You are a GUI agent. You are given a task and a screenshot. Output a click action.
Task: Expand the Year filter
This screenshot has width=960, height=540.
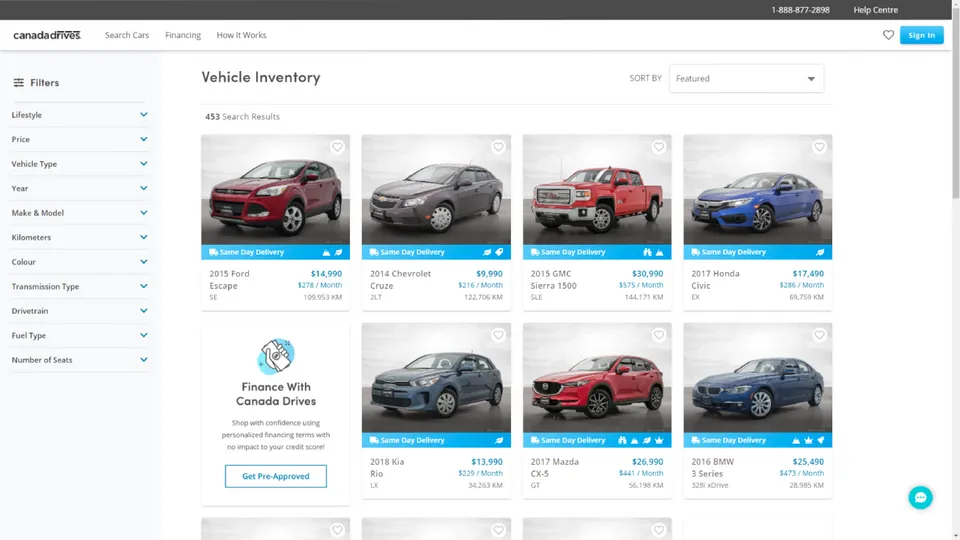click(80, 188)
